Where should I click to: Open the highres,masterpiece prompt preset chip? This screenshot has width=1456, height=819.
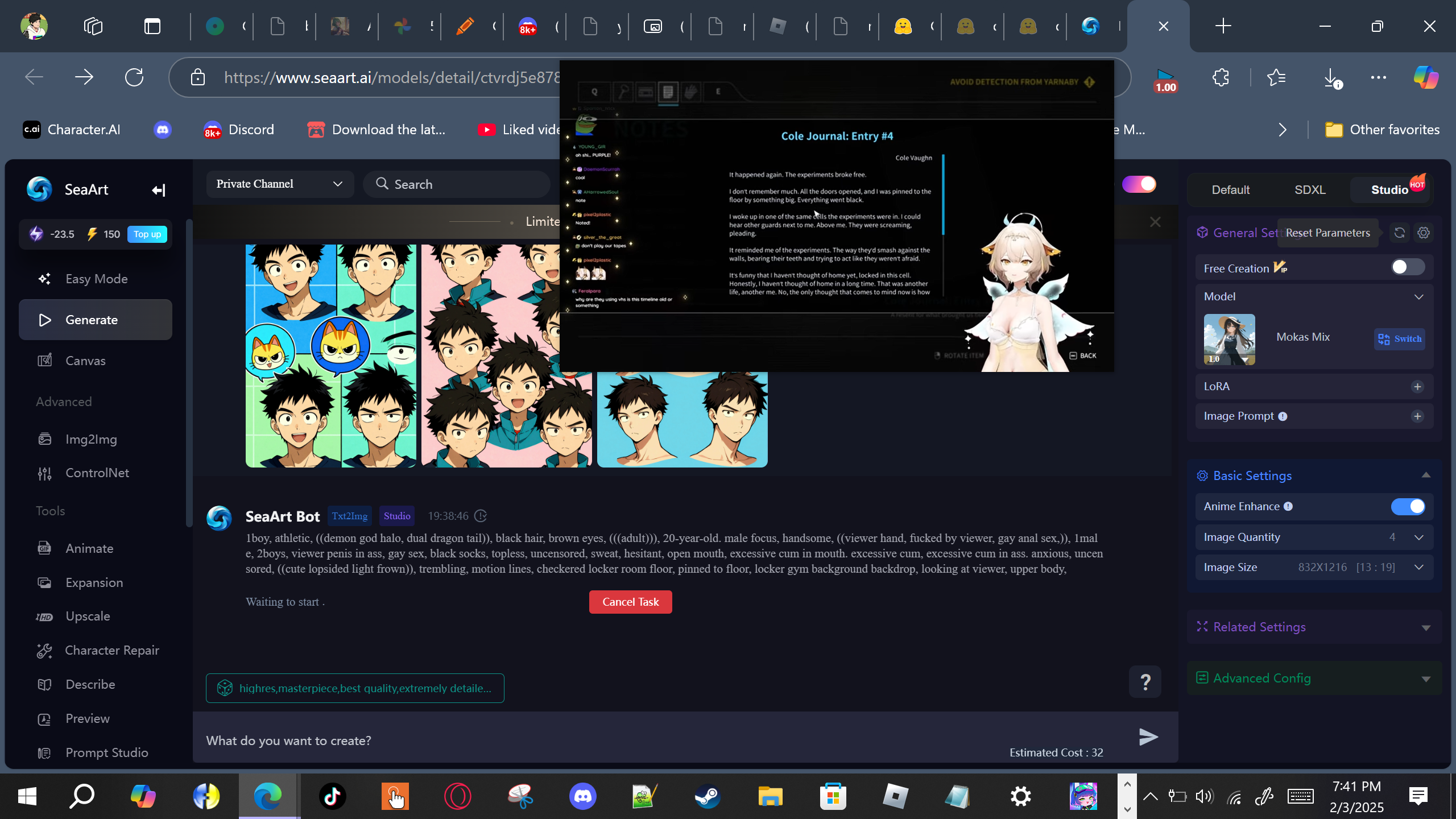pyautogui.click(x=355, y=688)
